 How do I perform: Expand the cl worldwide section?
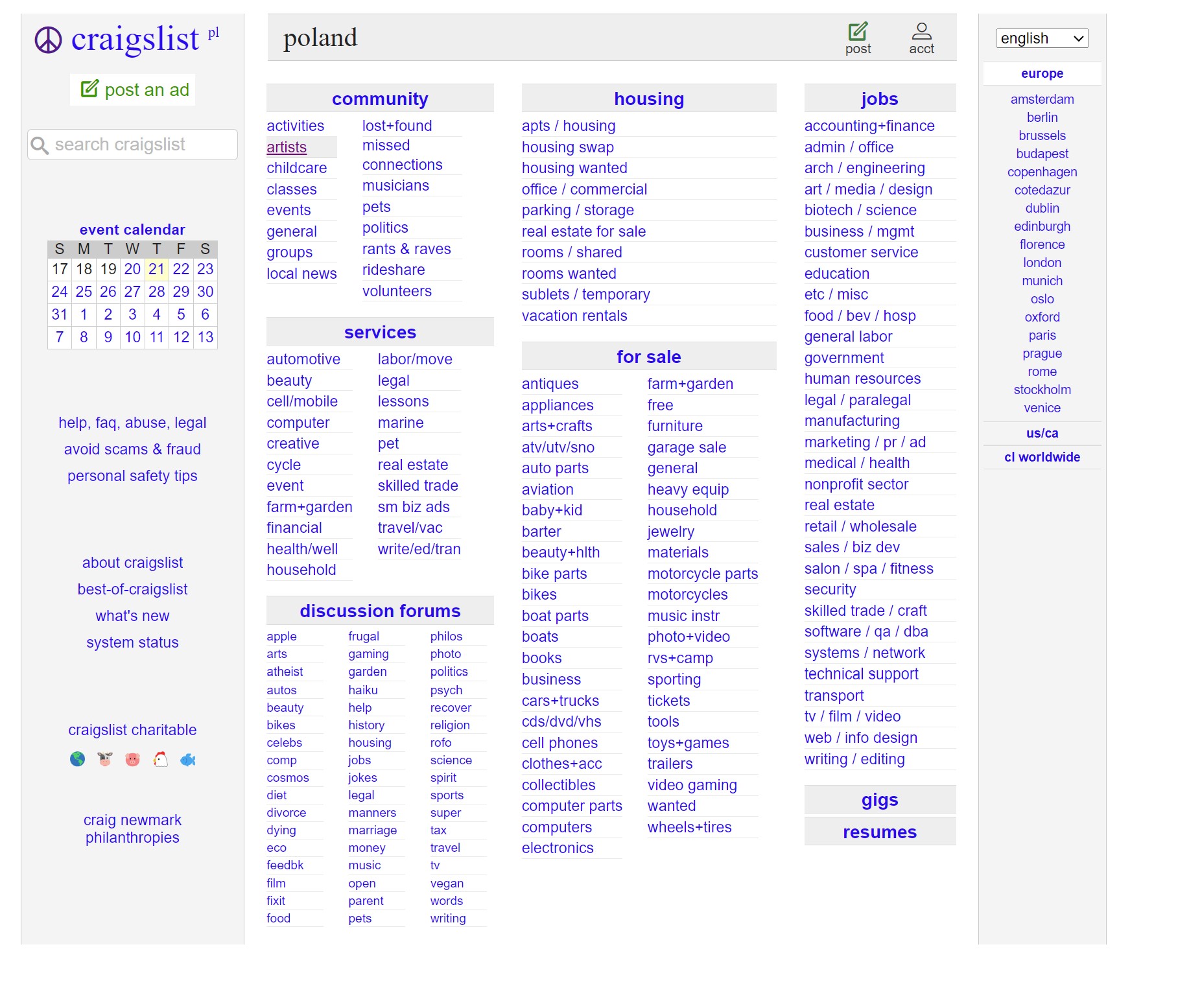pyautogui.click(x=1042, y=457)
